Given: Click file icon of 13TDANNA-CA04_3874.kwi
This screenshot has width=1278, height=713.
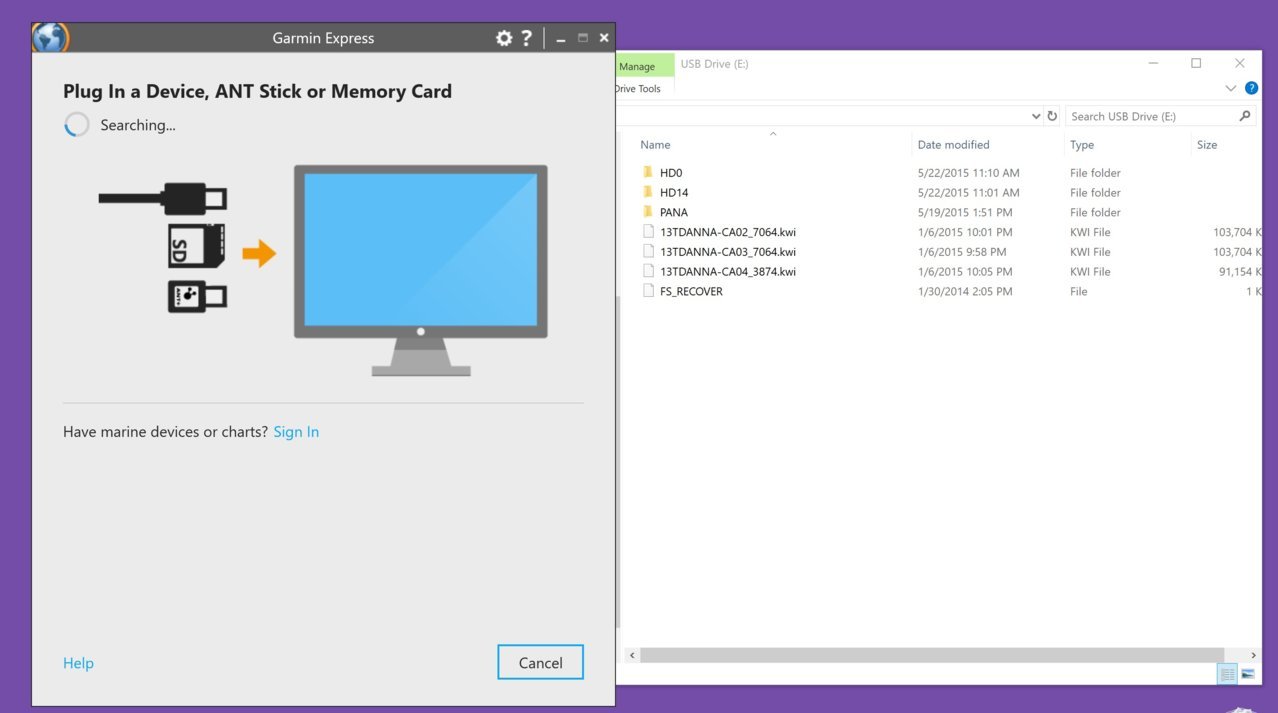Looking at the screenshot, I should (x=648, y=271).
